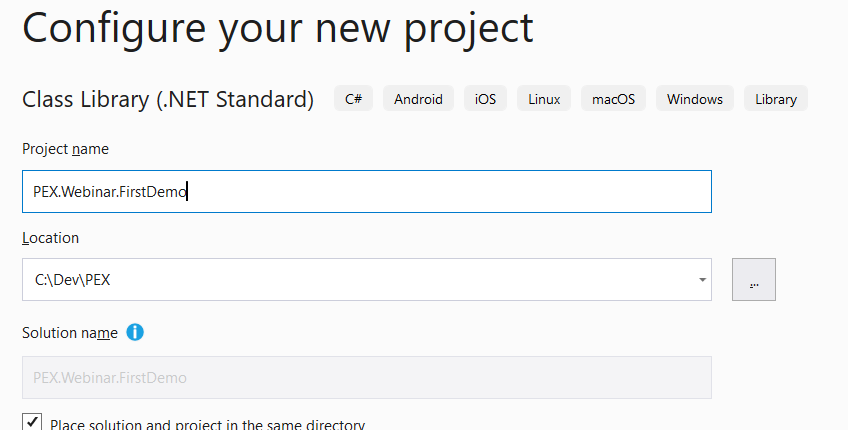This screenshot has height=430, width=848.
Task: Click the Project name label
Action: click(65, 149)
